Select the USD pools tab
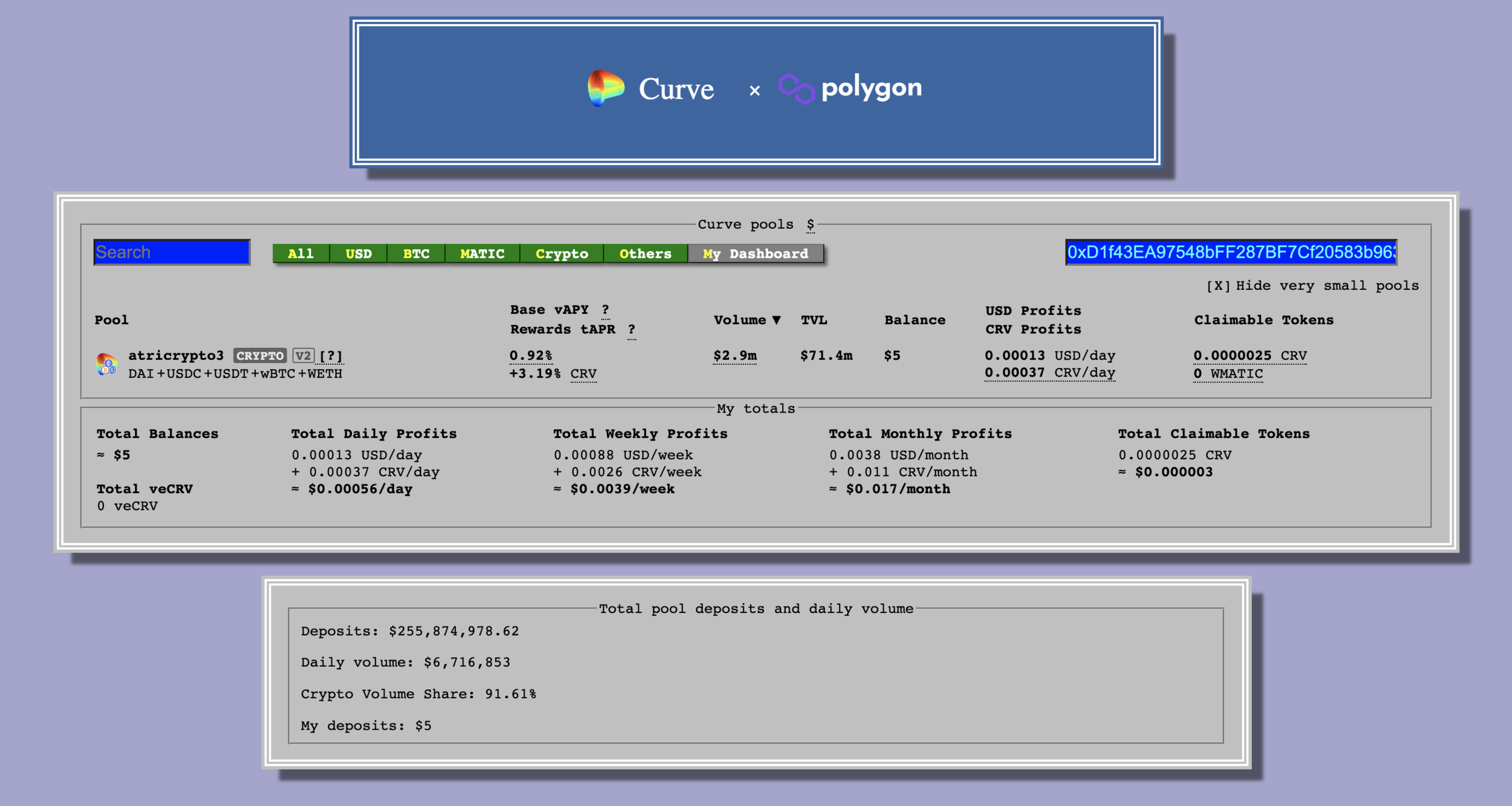The image size is (1512, 806). coord(359,254)
